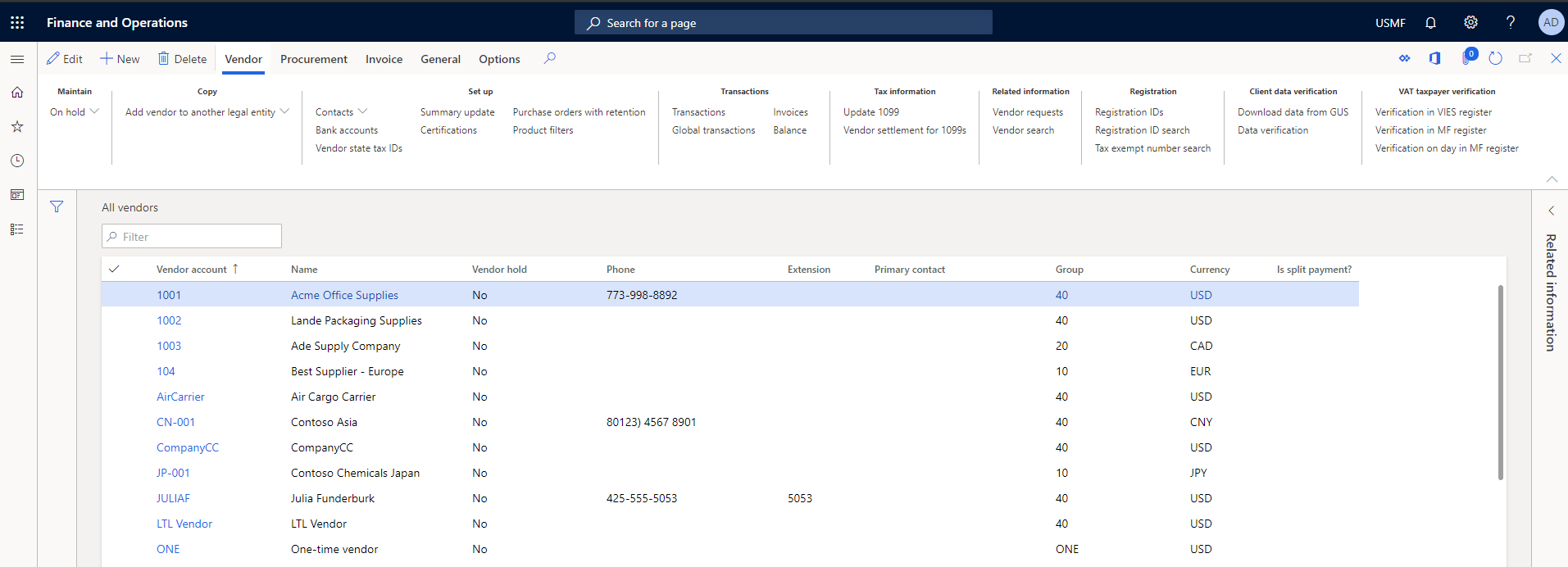The width and height of the screenshot is (1568, 567).
Task: Show filter pane funnel icon
Action: 57,207
